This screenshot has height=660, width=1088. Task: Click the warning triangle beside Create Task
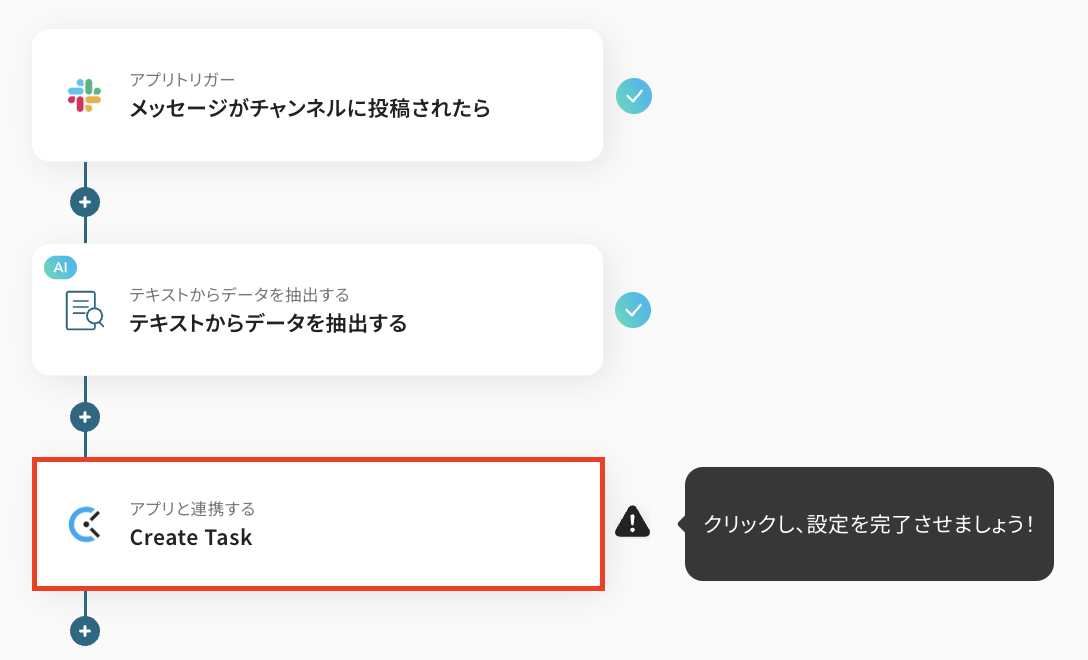click(x=632, y=521)
